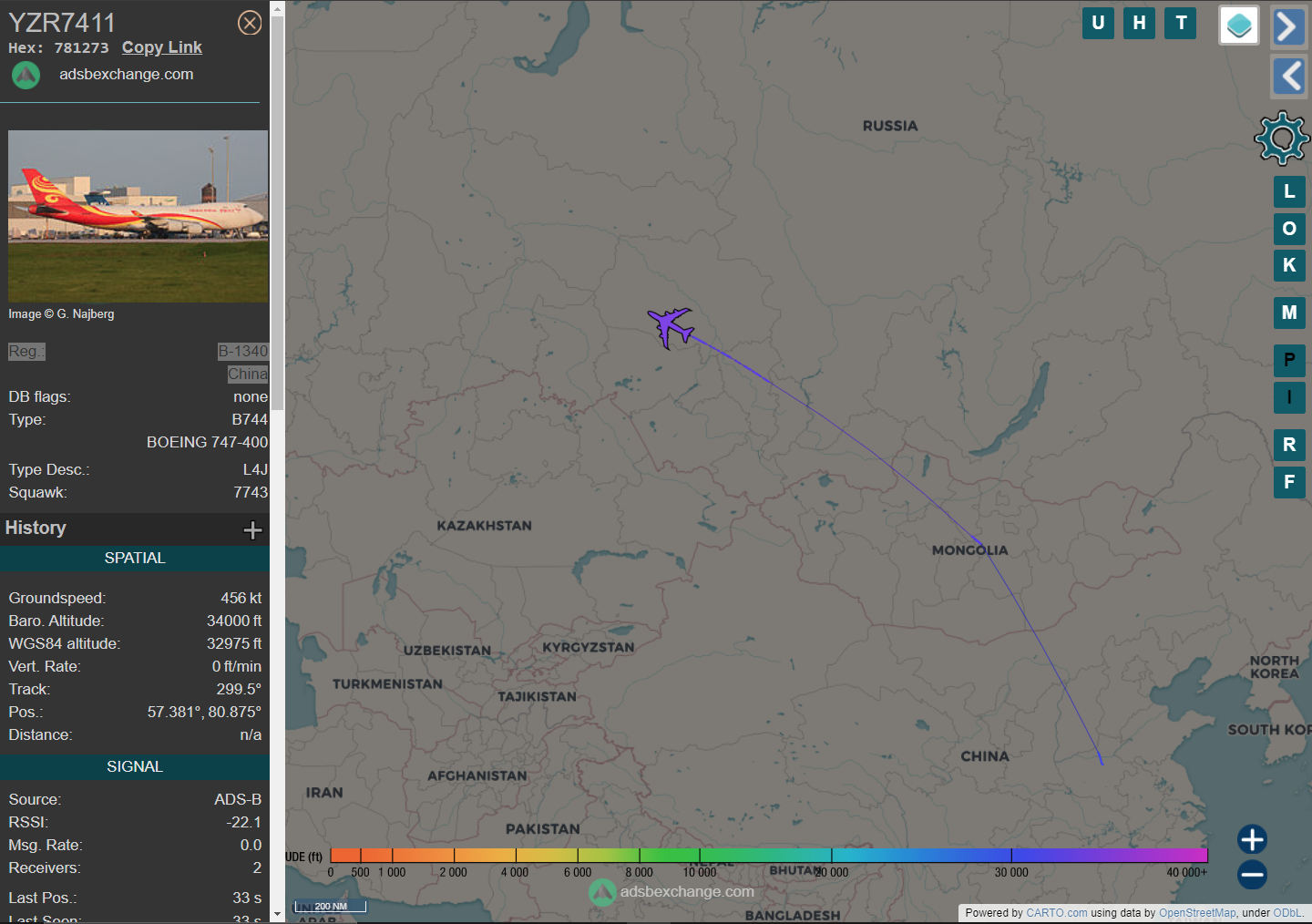Close the YZR7411 aircraft info panel
Image resolution: width=1312 pixels, height=924 pixels.
[250, 23]
